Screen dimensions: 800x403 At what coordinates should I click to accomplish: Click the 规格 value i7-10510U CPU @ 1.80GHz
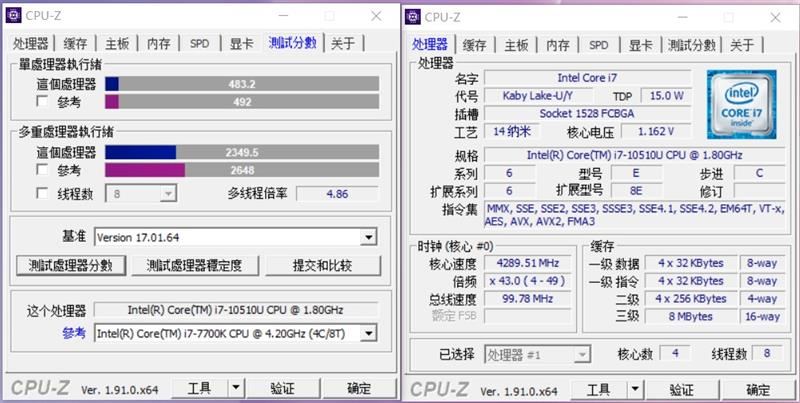[x=635, y=155]
